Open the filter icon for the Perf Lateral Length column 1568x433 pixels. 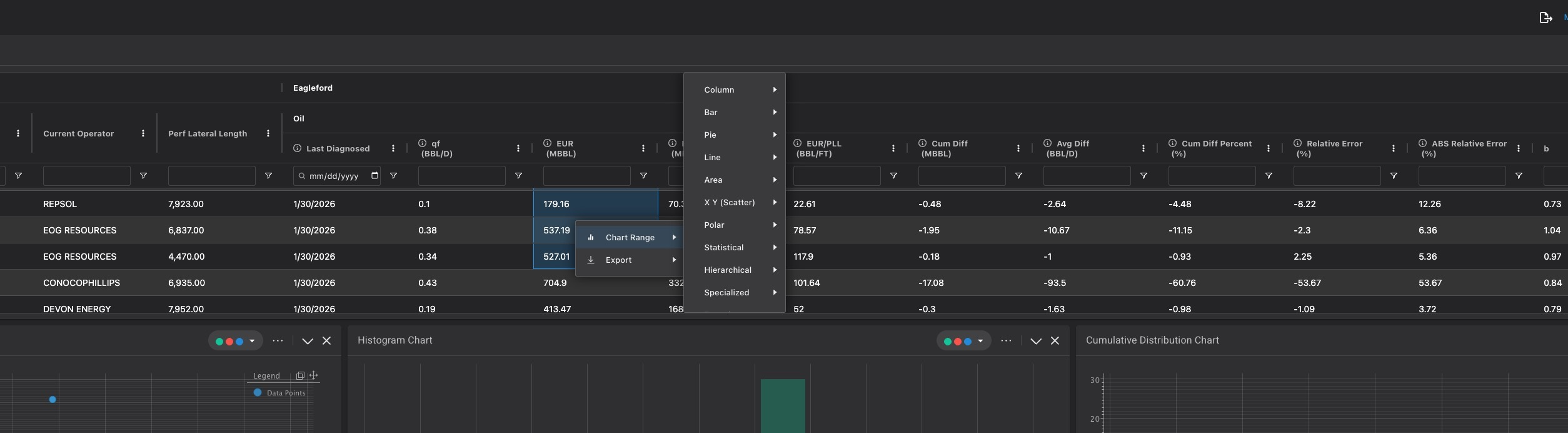click(268, 176)
